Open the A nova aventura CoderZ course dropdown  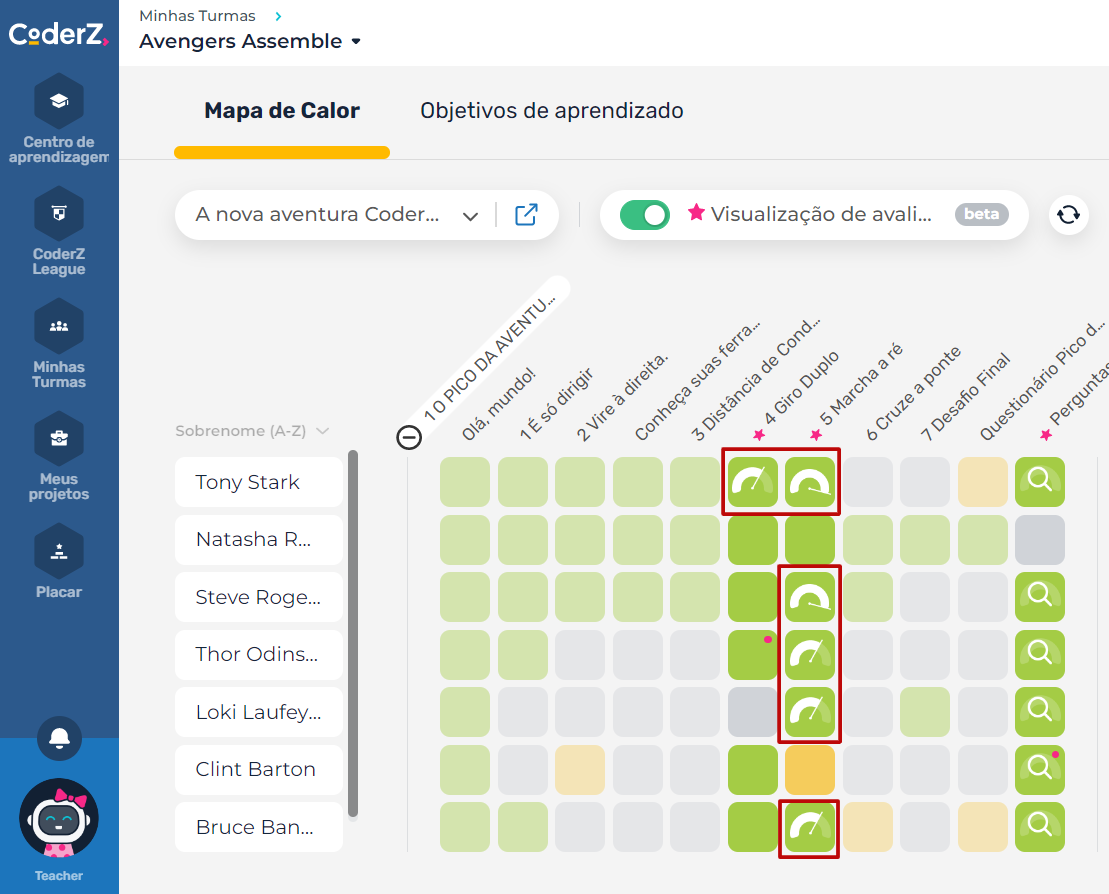coord(337,215)
